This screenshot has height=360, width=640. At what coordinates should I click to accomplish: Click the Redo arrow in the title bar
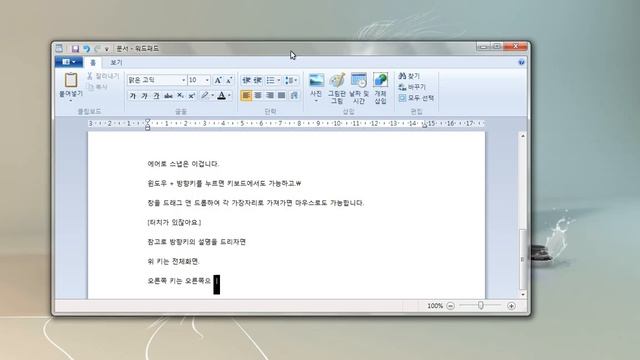[97, 49]
